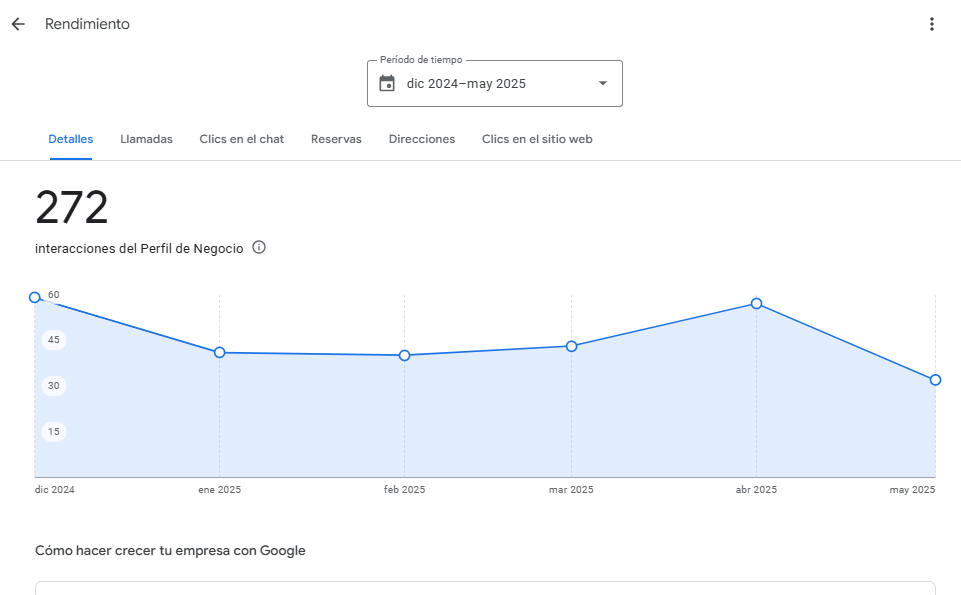Expand the time period dropdown arrow
961x595 pixels.
(x=602, y=83)
